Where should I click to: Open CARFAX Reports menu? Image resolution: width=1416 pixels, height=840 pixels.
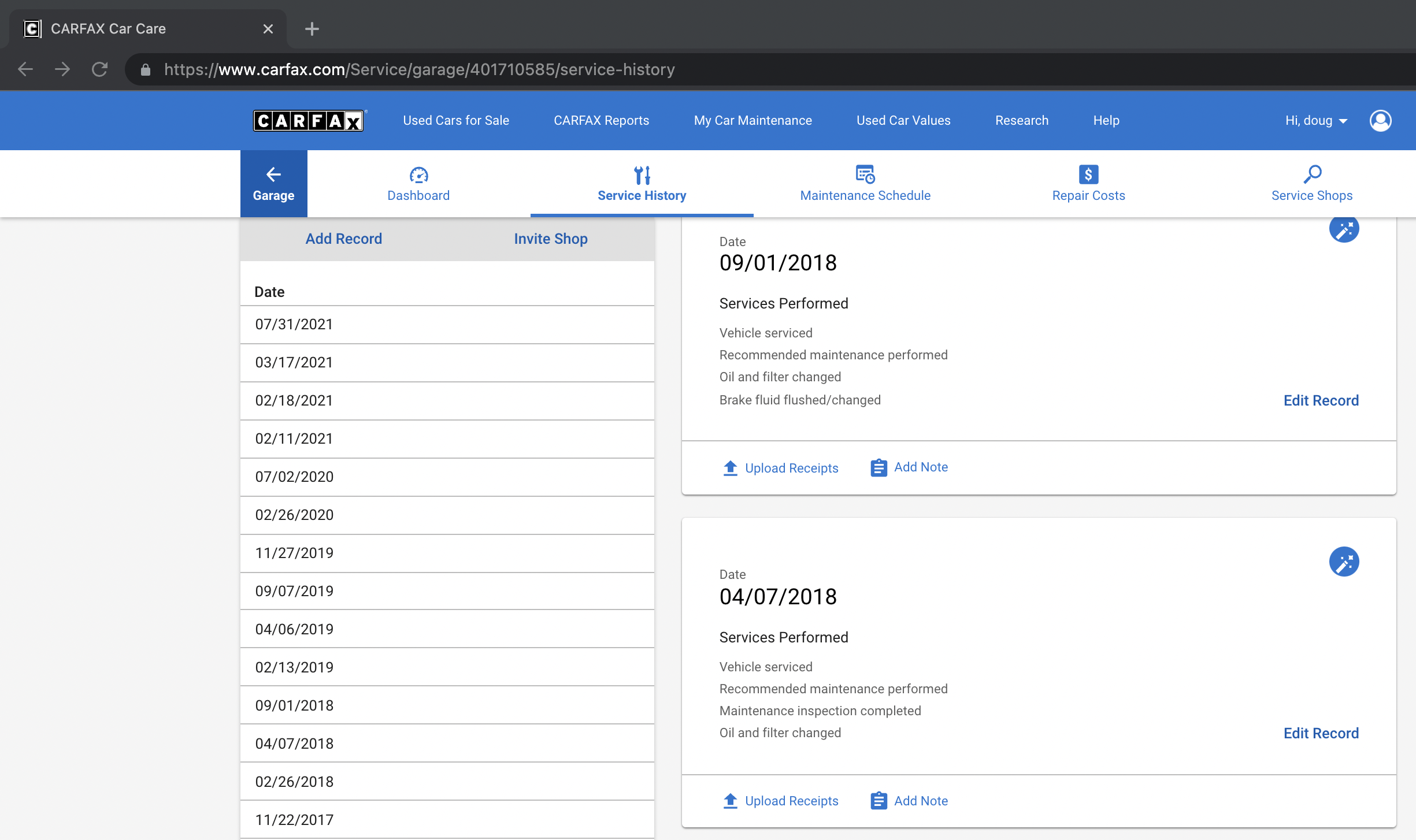601,121
